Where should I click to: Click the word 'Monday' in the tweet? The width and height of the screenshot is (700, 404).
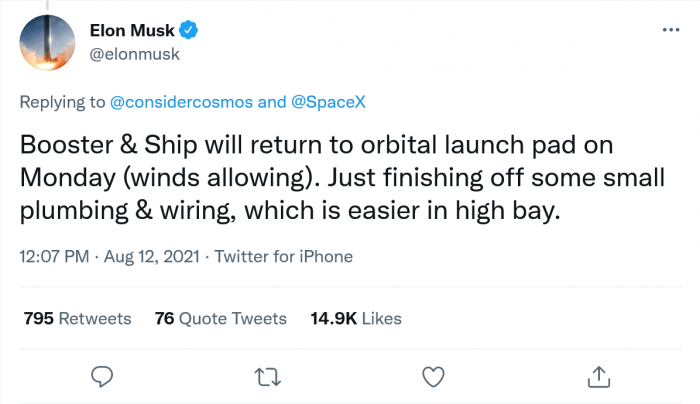[x=68, y=176]
